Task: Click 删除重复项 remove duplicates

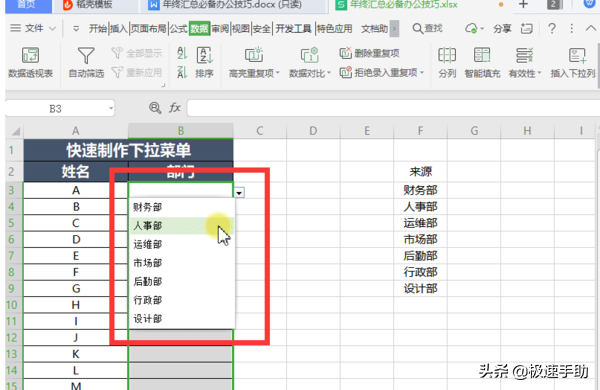Action: pyautogui.click(x=370, y=53)
